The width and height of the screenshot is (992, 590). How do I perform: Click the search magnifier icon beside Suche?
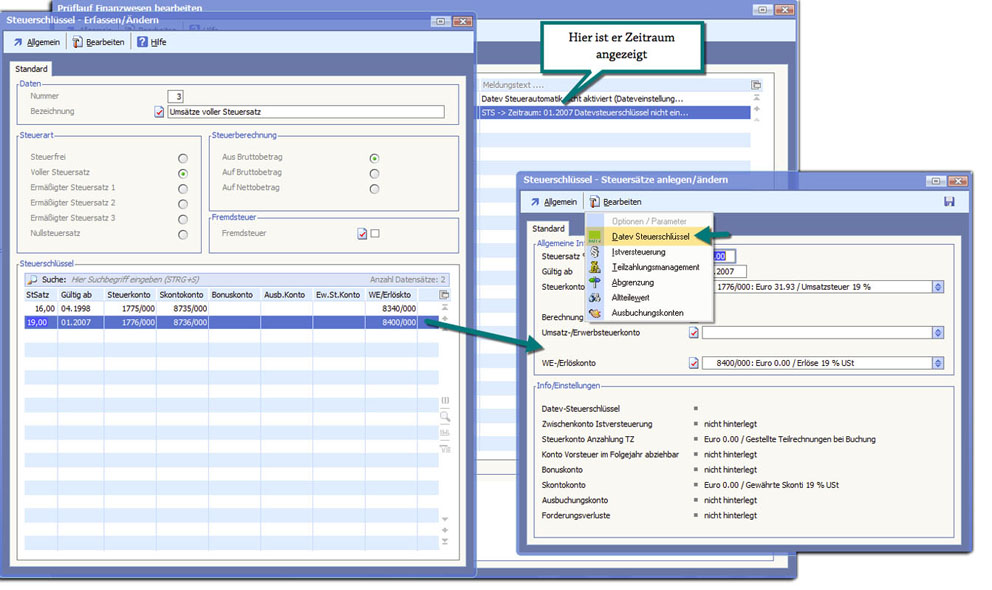pos(32,280)
